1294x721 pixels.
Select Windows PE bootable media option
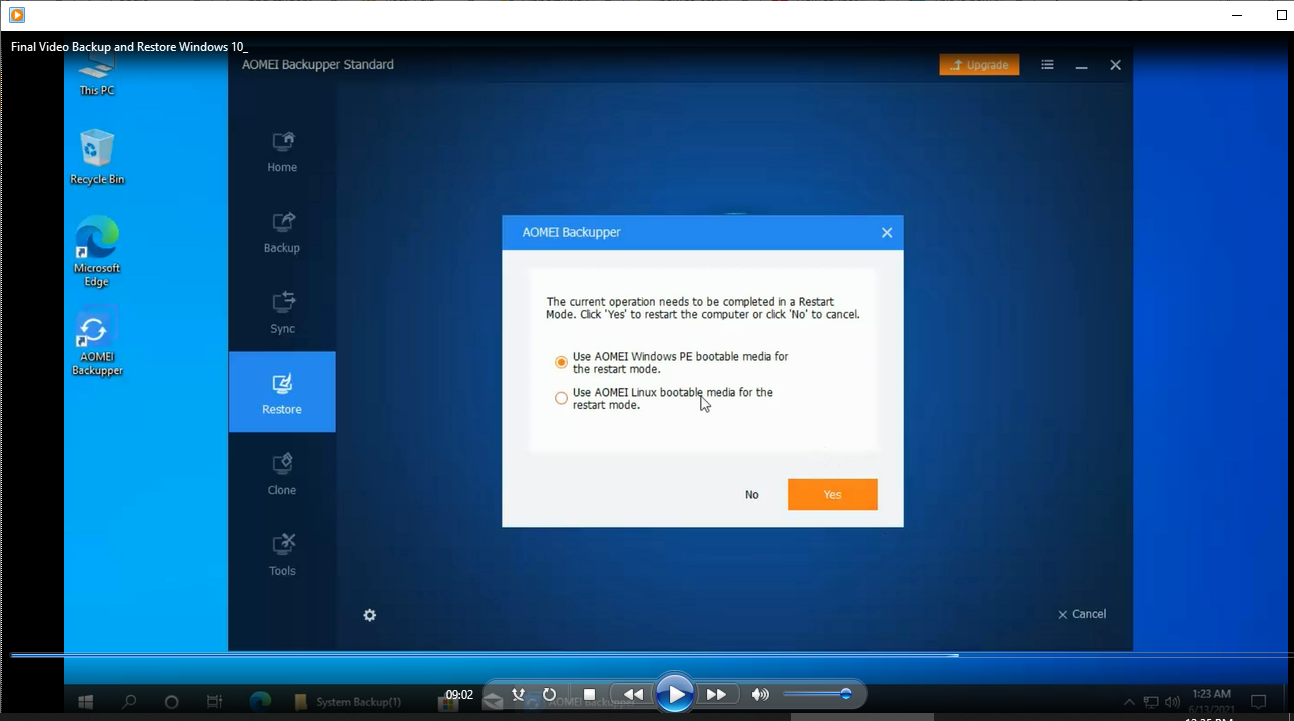click(561, 362)
